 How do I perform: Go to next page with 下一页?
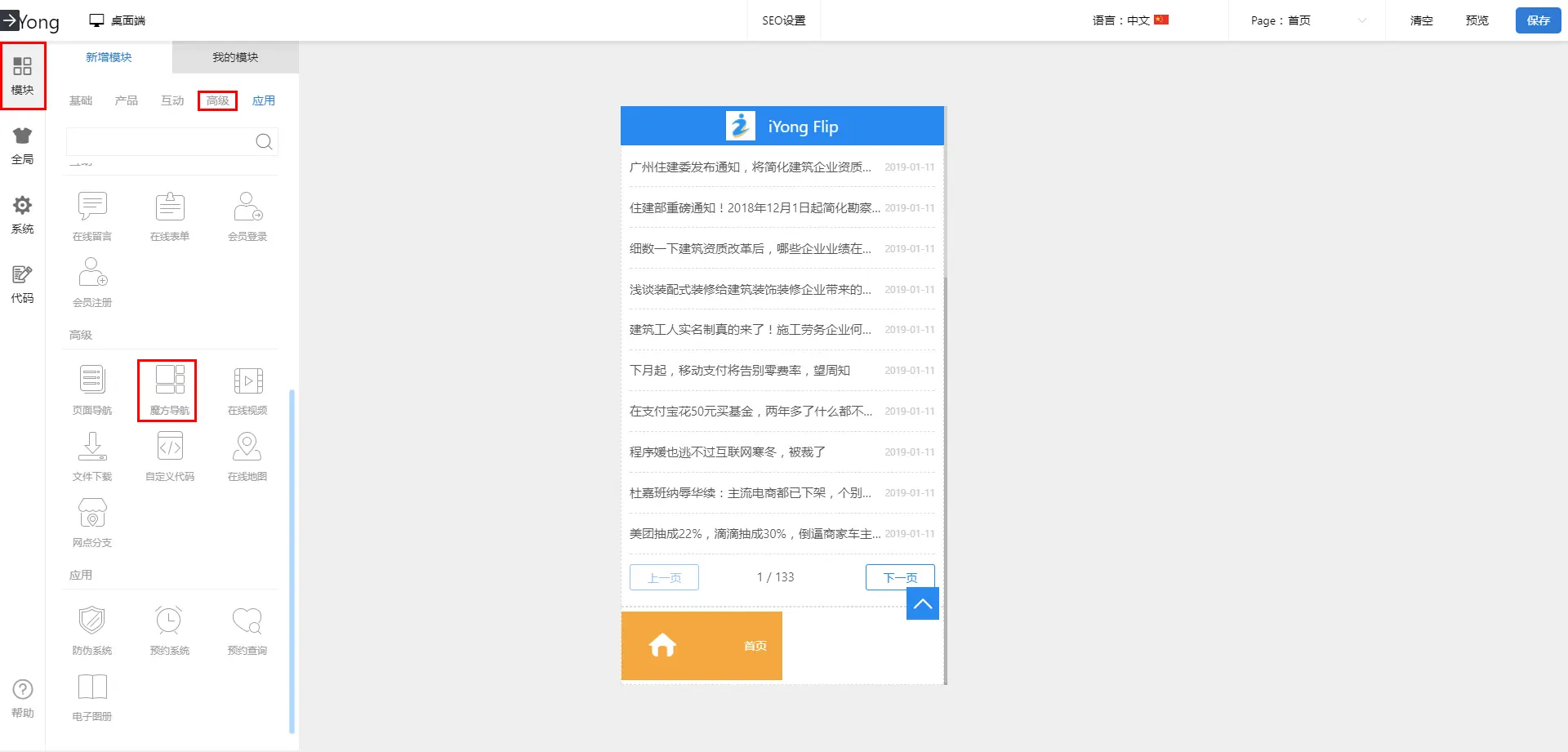pyautogui.click(x=900, y=577)
